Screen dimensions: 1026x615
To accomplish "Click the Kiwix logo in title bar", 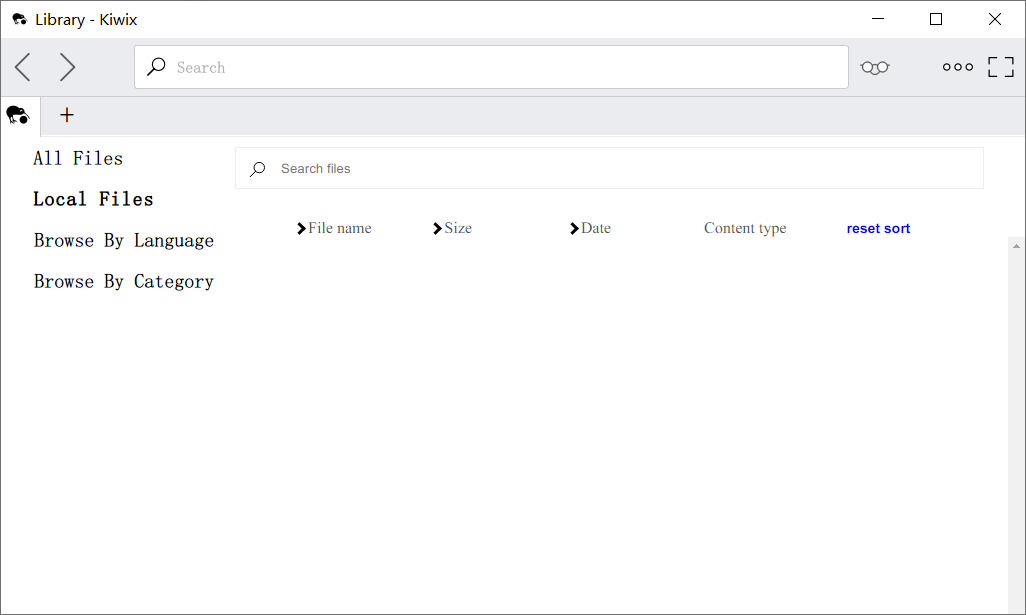I will pos(19,19).
